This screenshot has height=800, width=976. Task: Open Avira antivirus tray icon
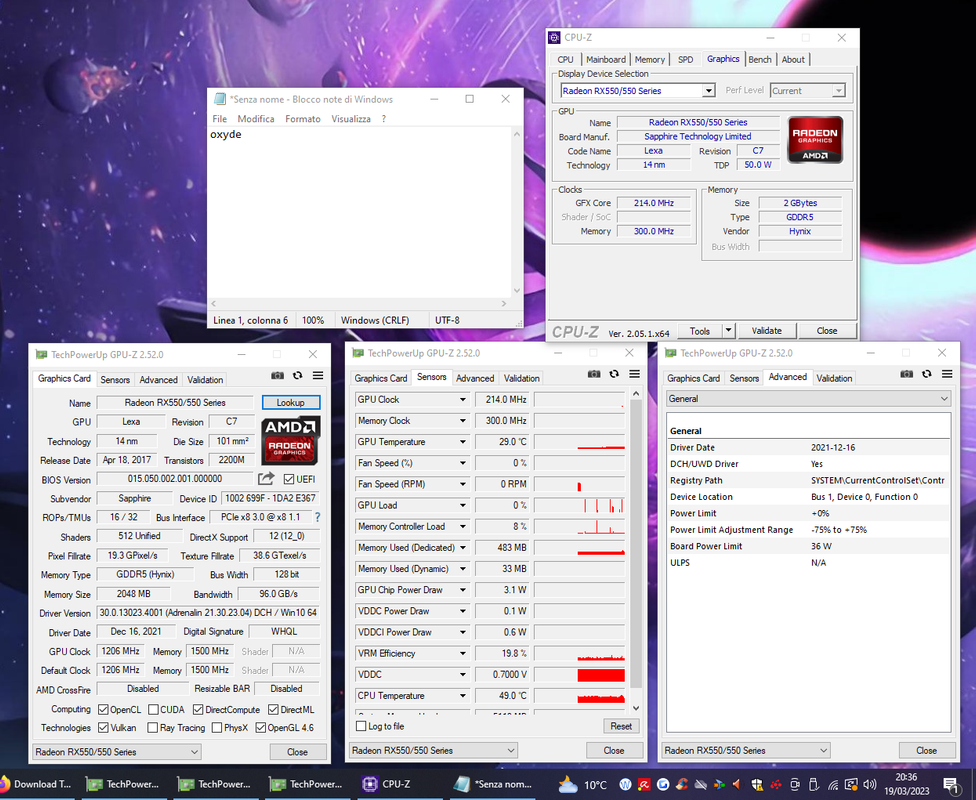point(644,784)
